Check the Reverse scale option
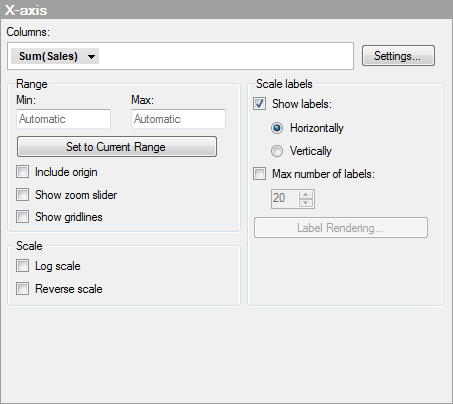The image size is (453, 404). [22, 289]
